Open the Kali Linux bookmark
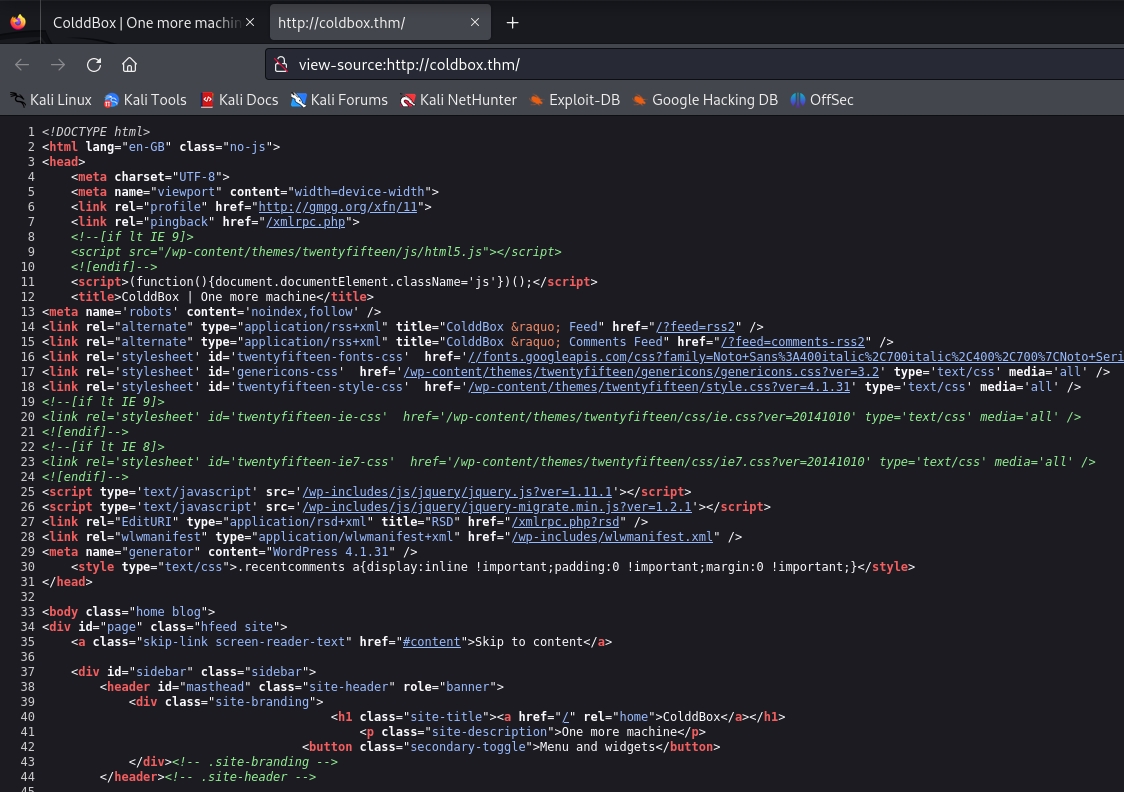This screenshot has height=792, width=1124. tap(51, 100)
